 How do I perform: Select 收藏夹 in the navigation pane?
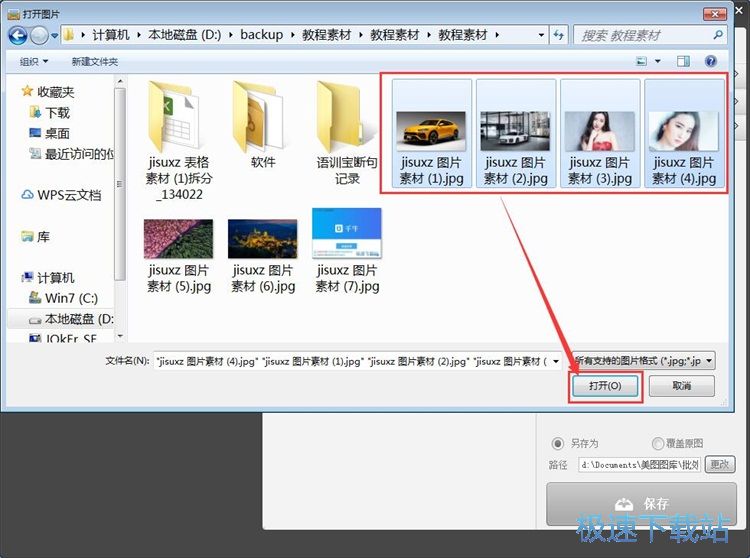(x=49, y=91)
